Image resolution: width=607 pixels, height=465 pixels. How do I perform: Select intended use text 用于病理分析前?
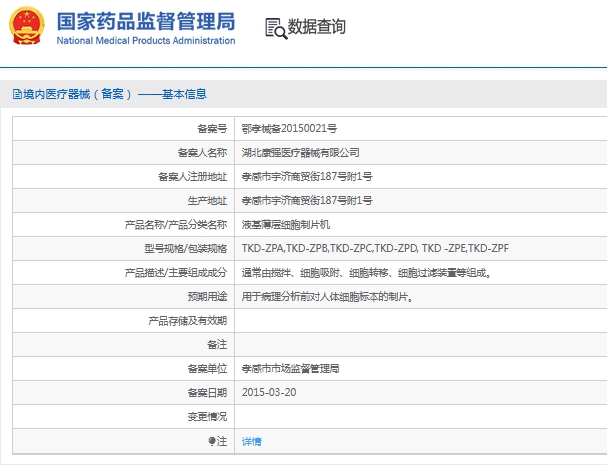coord(327,297)
